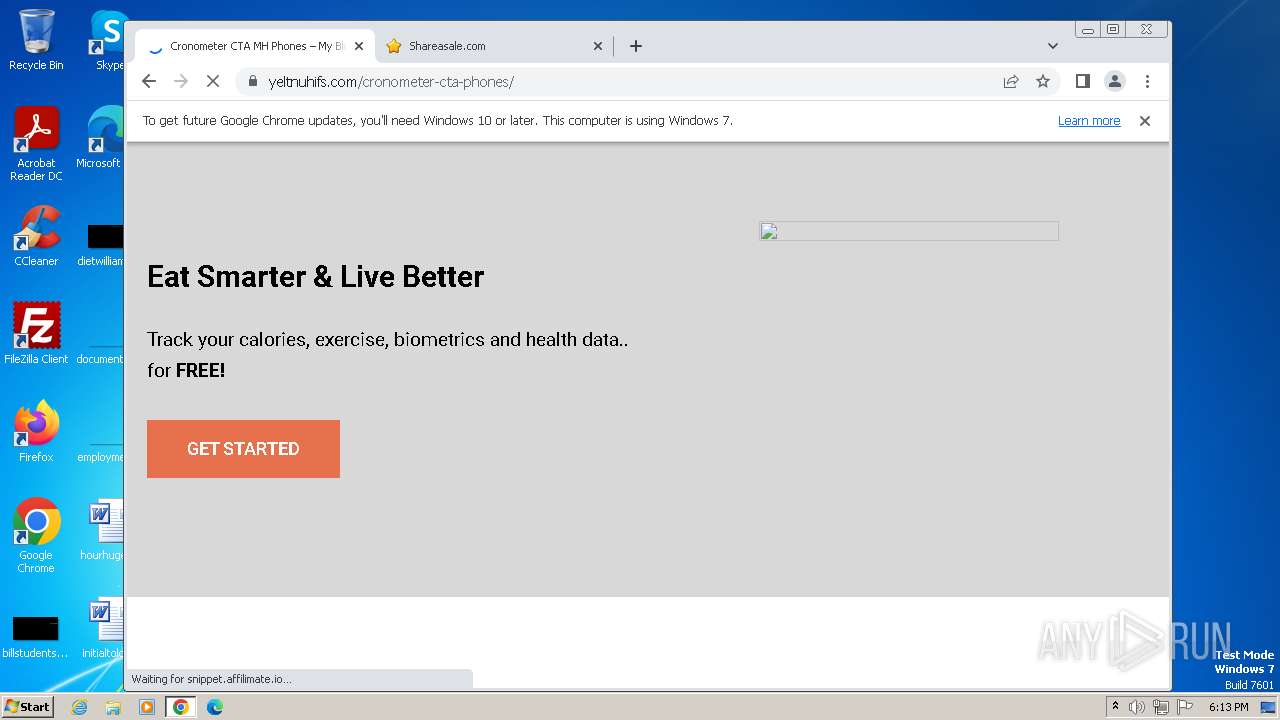Open Microsoft Edge from the taskbar
1280x720 pixels.
click(215, 707)
